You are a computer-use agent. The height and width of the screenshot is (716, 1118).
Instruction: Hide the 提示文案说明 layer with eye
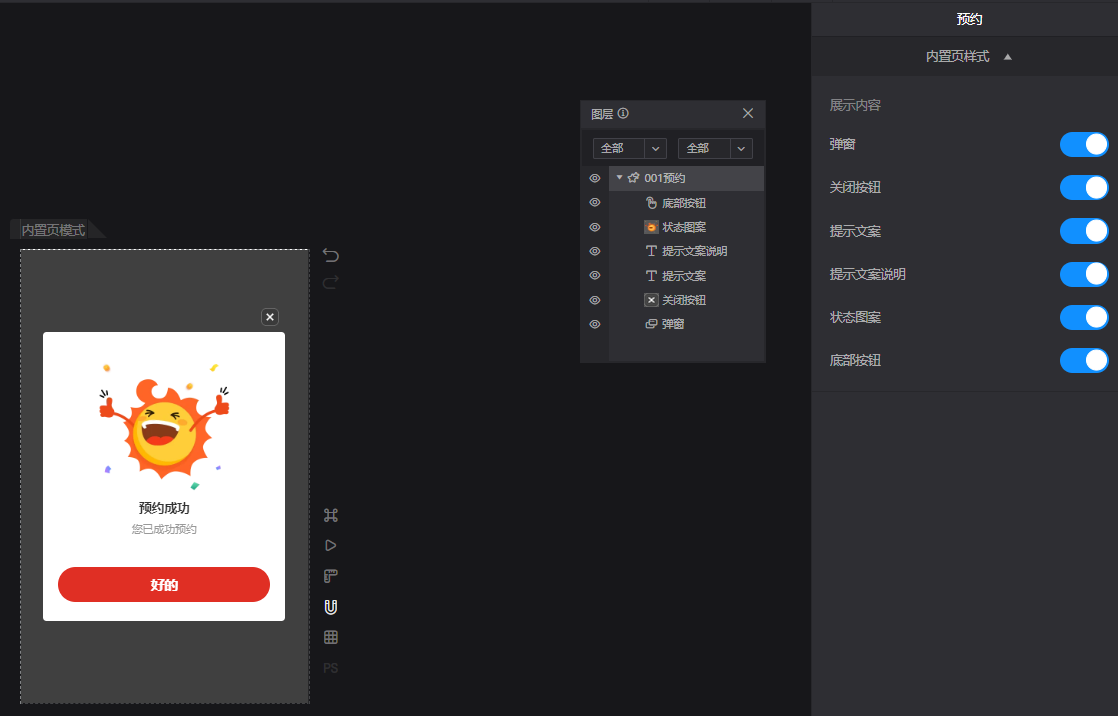tap(595, 251)
